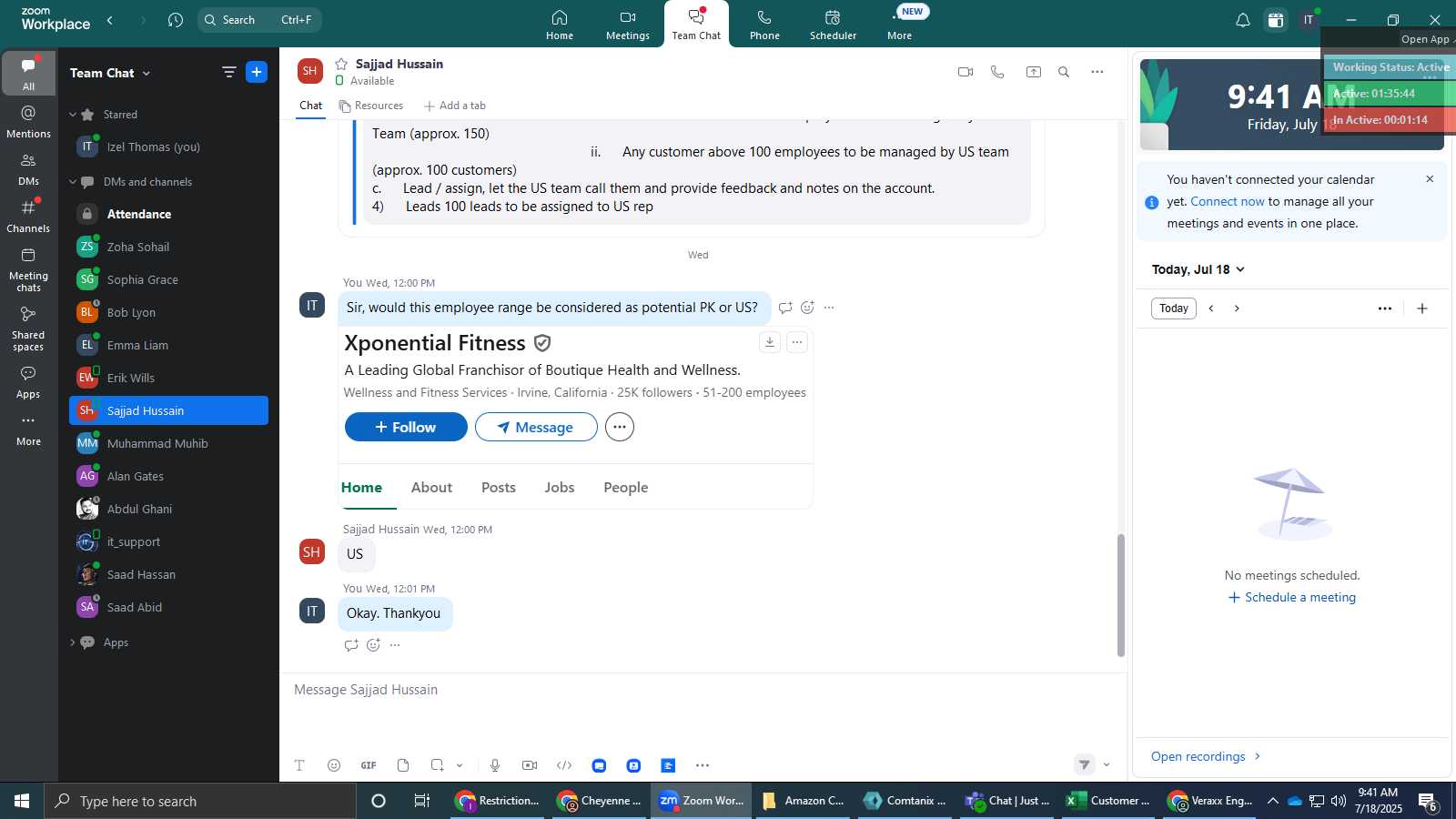Click the history clock icon
The height and width of the screenshot is (819, 1456).
click(176, 20)
